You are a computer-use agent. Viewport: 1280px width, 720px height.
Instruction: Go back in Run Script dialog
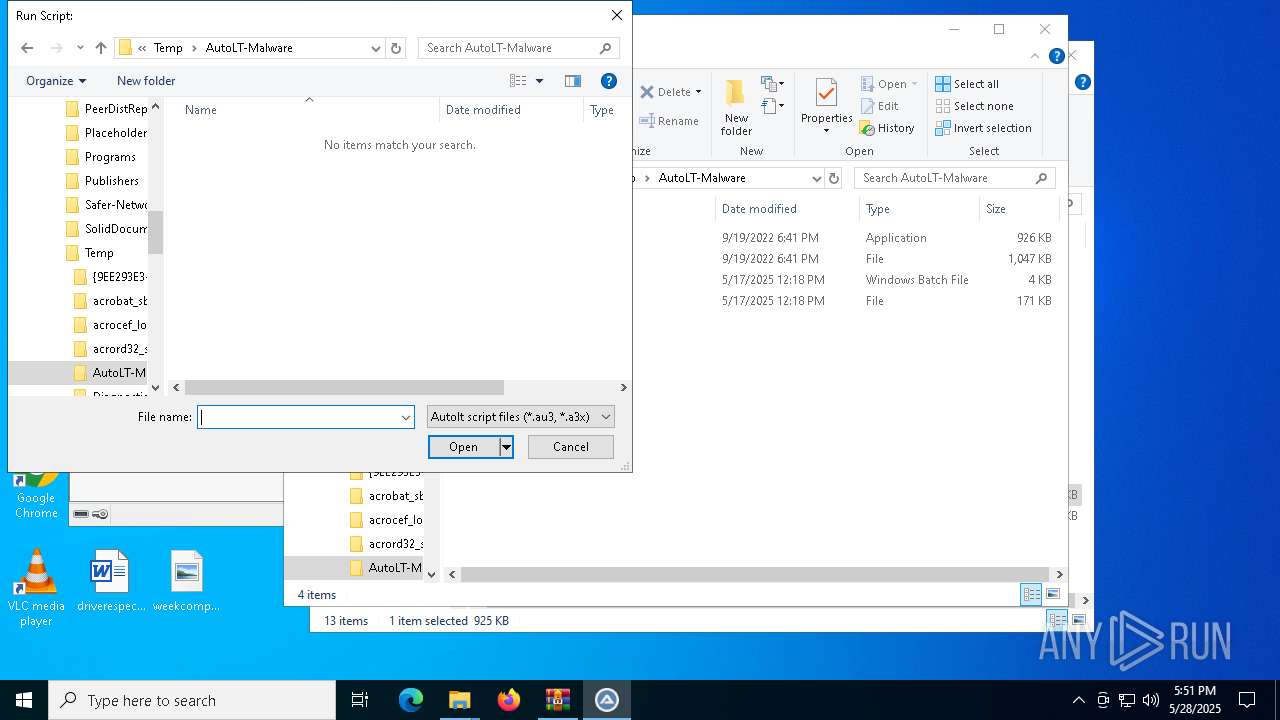(x=27, y=48)
